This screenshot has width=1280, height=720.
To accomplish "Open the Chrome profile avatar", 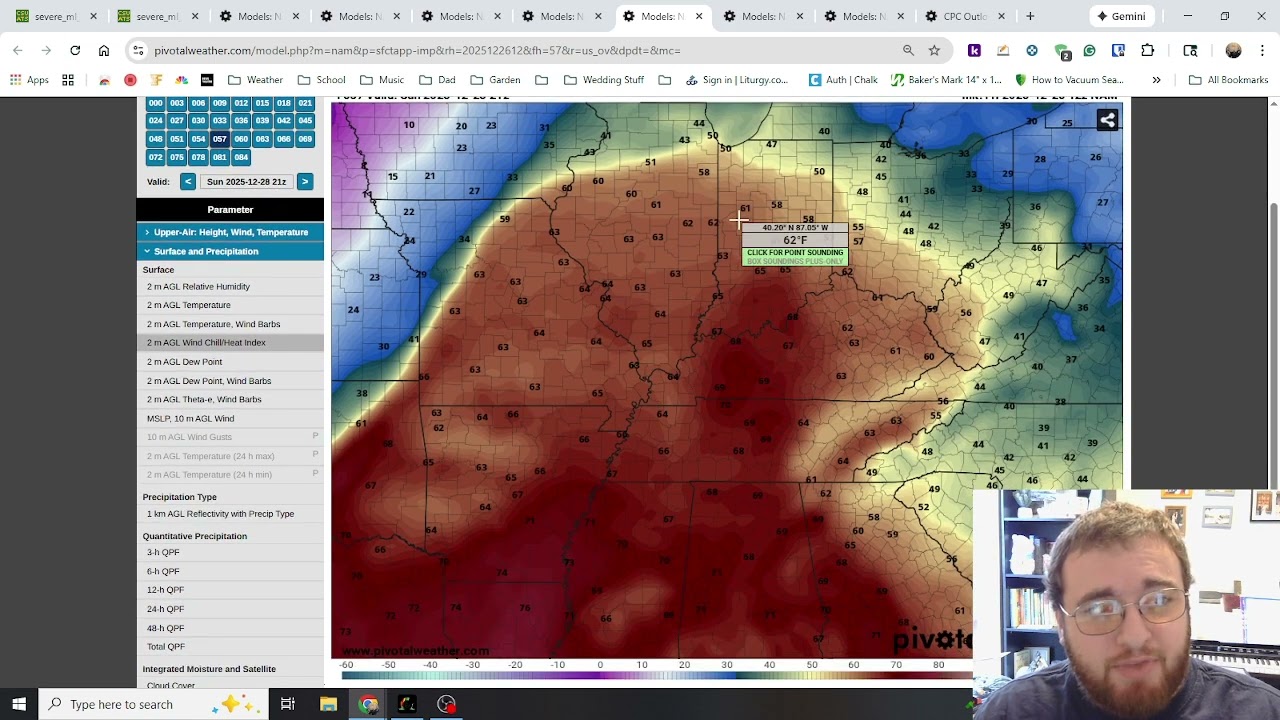I will click(1233, 50).
